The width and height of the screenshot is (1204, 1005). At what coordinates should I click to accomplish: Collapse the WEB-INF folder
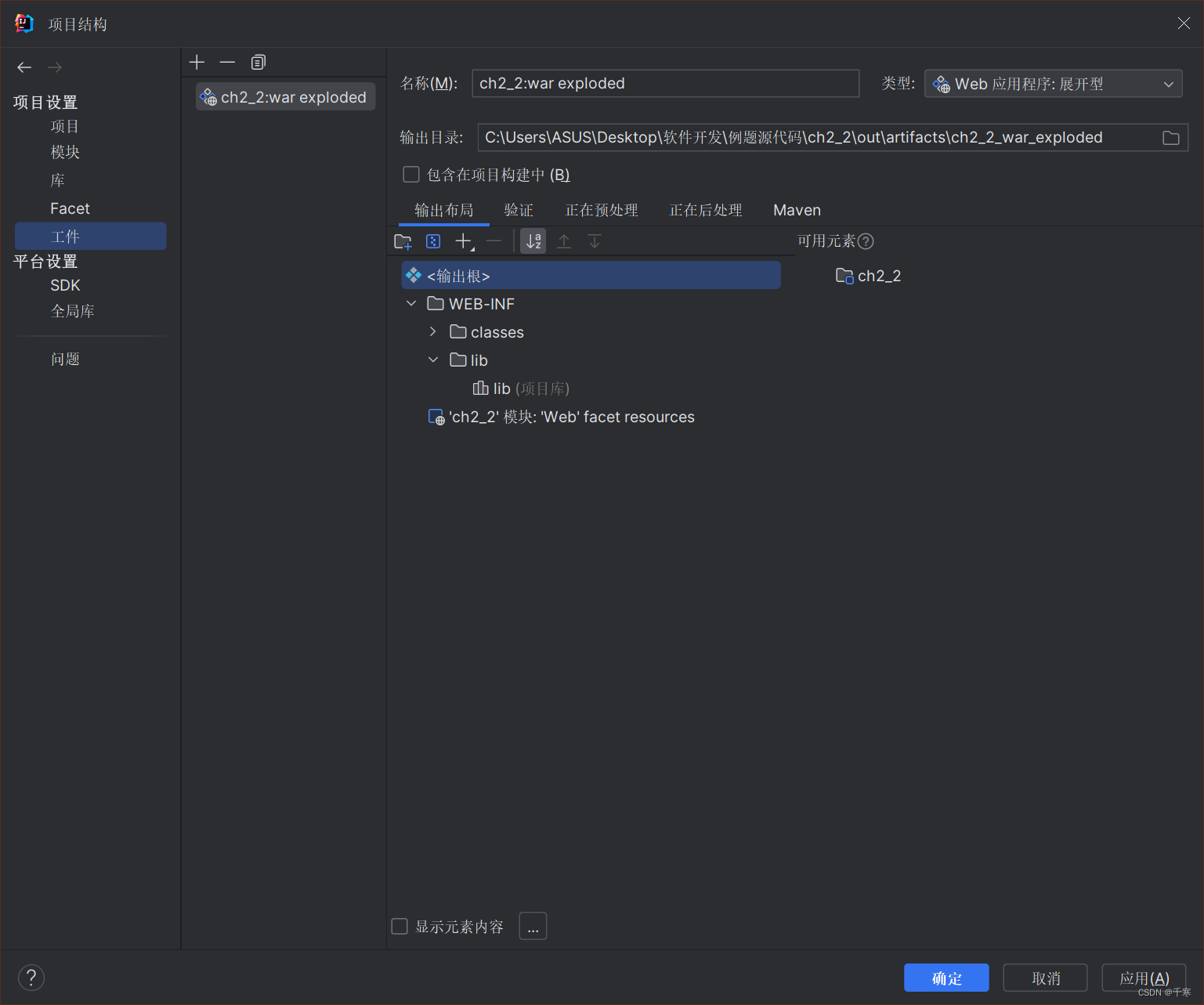click(x=411, y=303)
